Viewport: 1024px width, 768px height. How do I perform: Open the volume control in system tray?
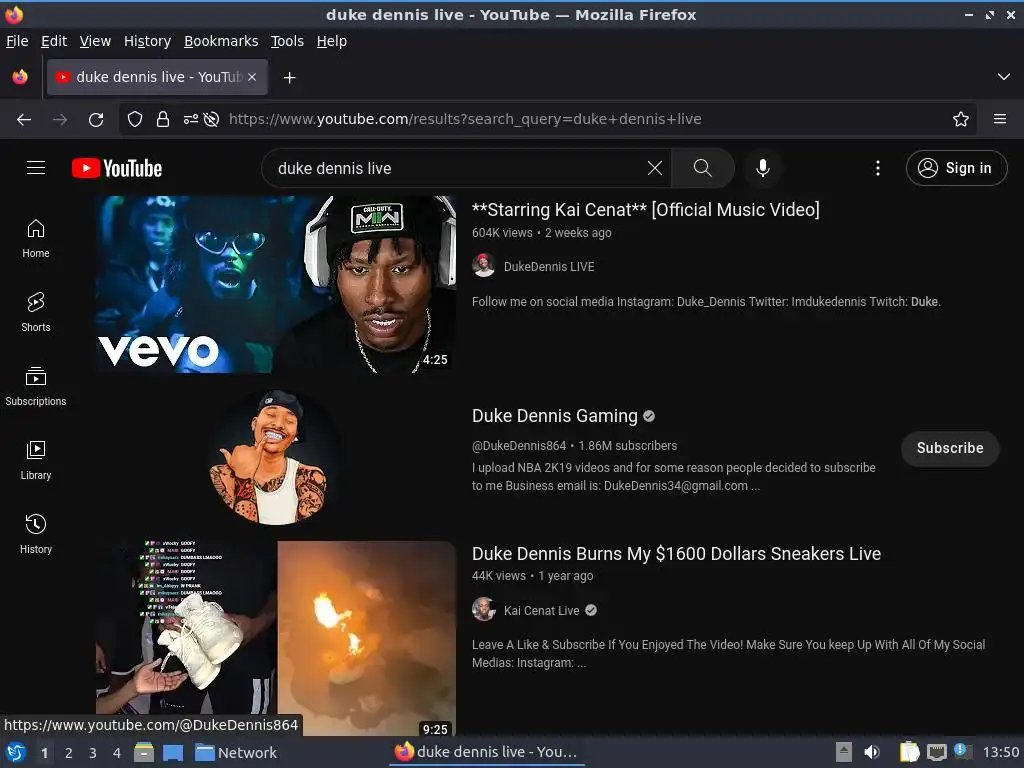[872, 752]
